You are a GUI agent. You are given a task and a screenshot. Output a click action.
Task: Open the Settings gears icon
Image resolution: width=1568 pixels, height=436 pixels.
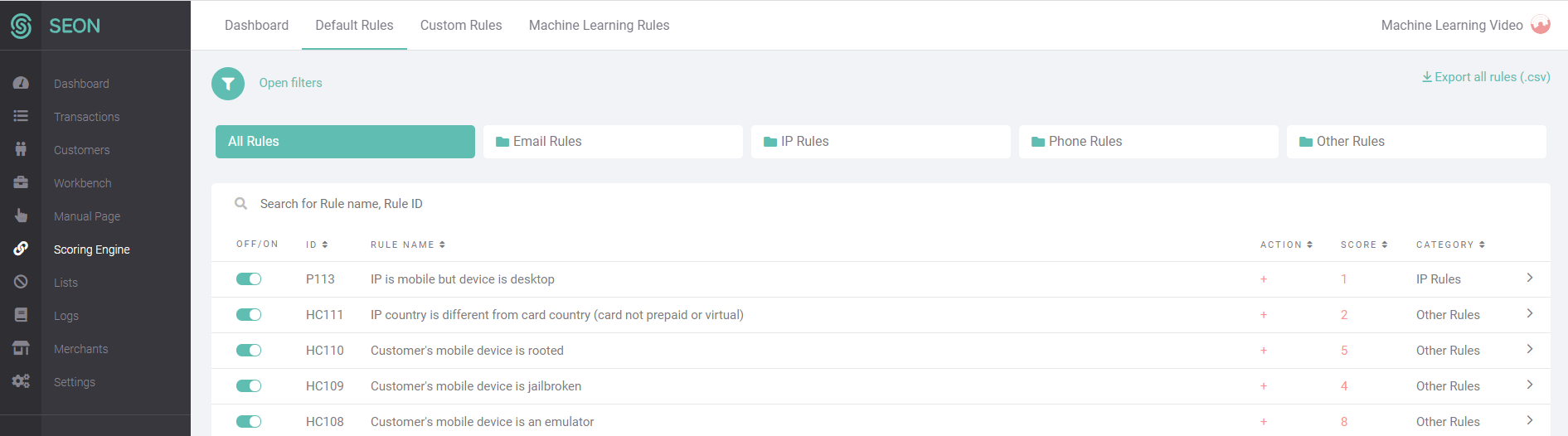coord(21,381)
